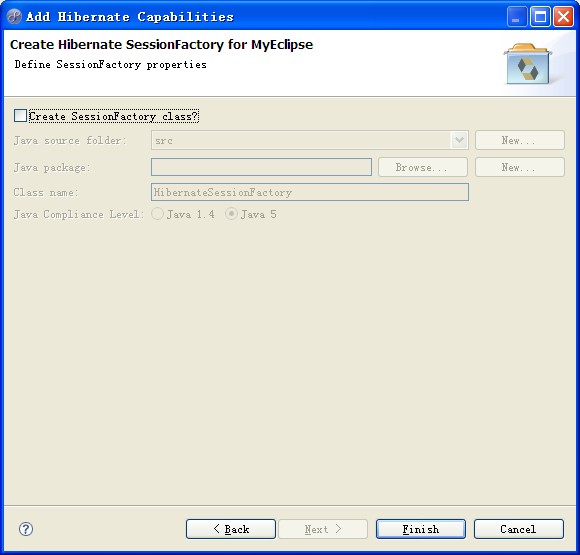
Task: Click the Class name HibernateSessionFactory field
Action: (310, 192)
